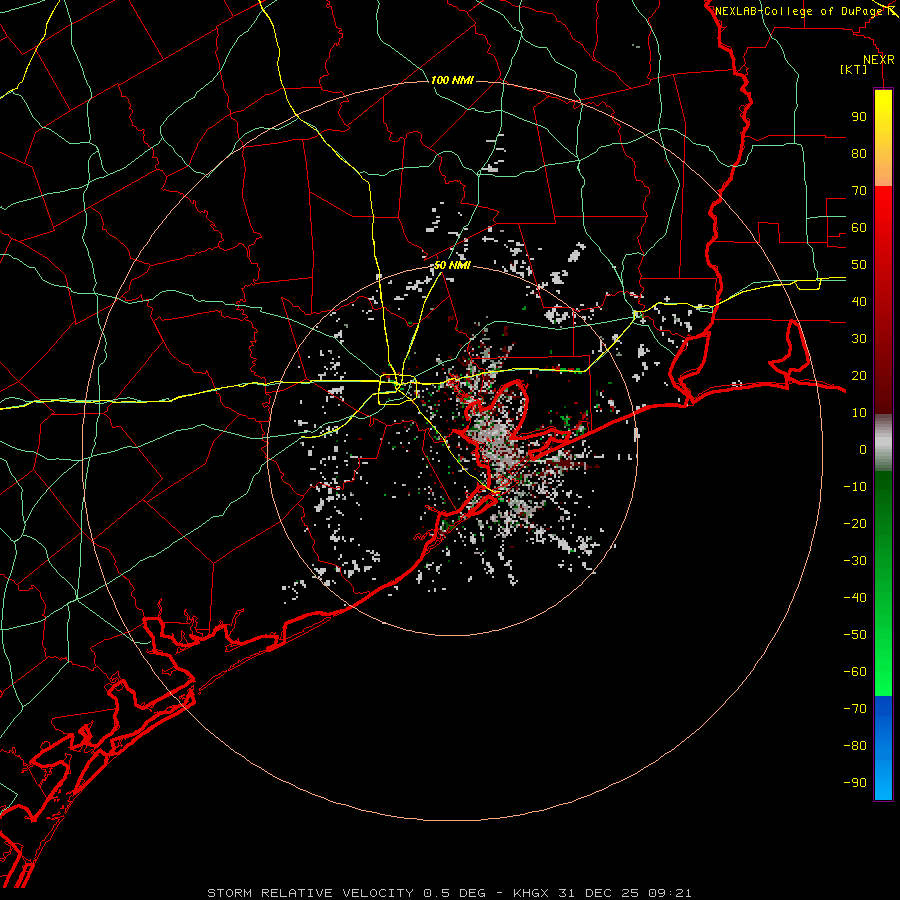Screen dimensions: 900x900
Task: Click the -50 value on the velocity scale
Action: (x=855, y=635)
